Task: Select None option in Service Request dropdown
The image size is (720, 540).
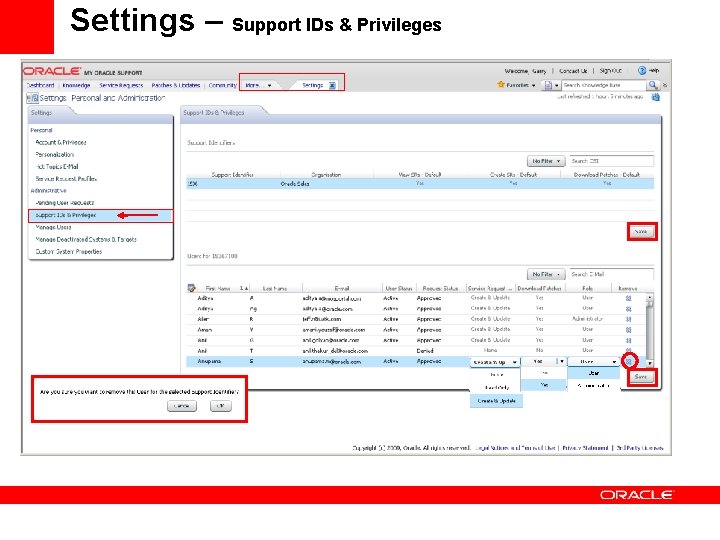Action: click(496, 375)
